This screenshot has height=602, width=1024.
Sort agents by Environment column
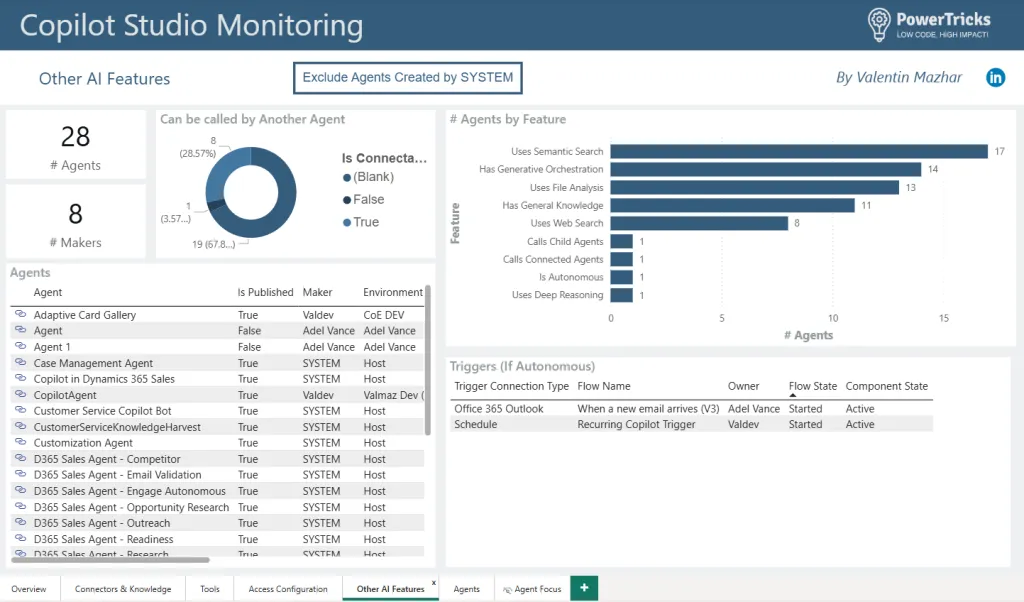click(393, 293)
